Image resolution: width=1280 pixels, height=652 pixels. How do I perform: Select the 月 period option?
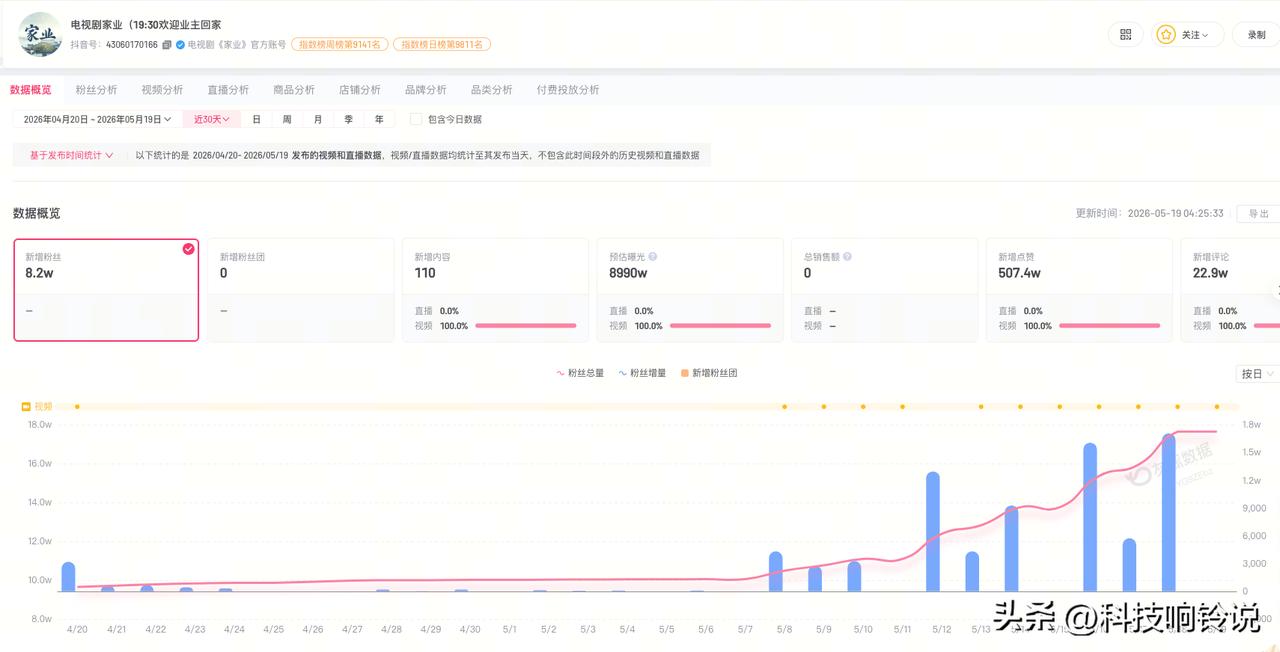[x=318, y=119]
